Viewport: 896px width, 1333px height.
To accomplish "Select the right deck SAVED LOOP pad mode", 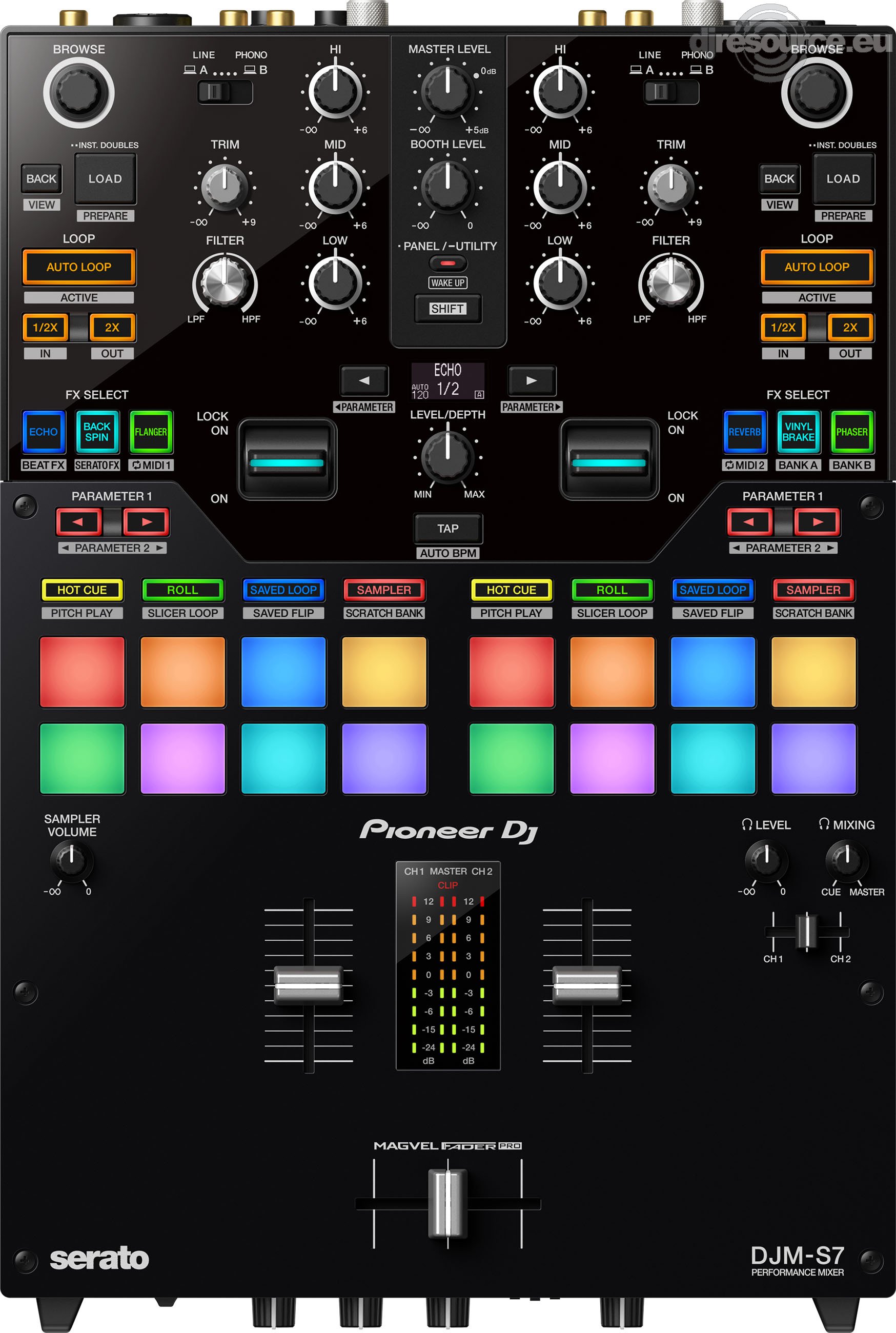I will point(712,590).
